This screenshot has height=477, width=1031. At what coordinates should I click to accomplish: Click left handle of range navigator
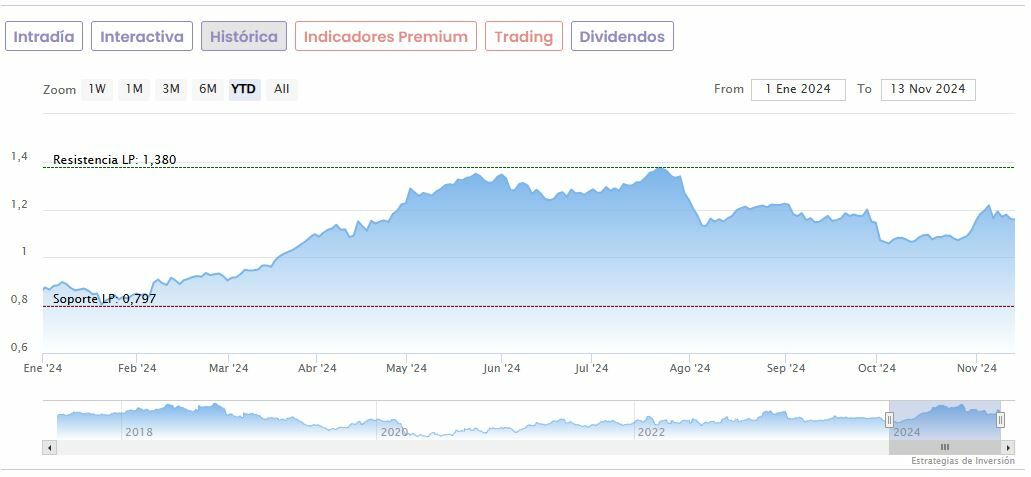(889, 420)
